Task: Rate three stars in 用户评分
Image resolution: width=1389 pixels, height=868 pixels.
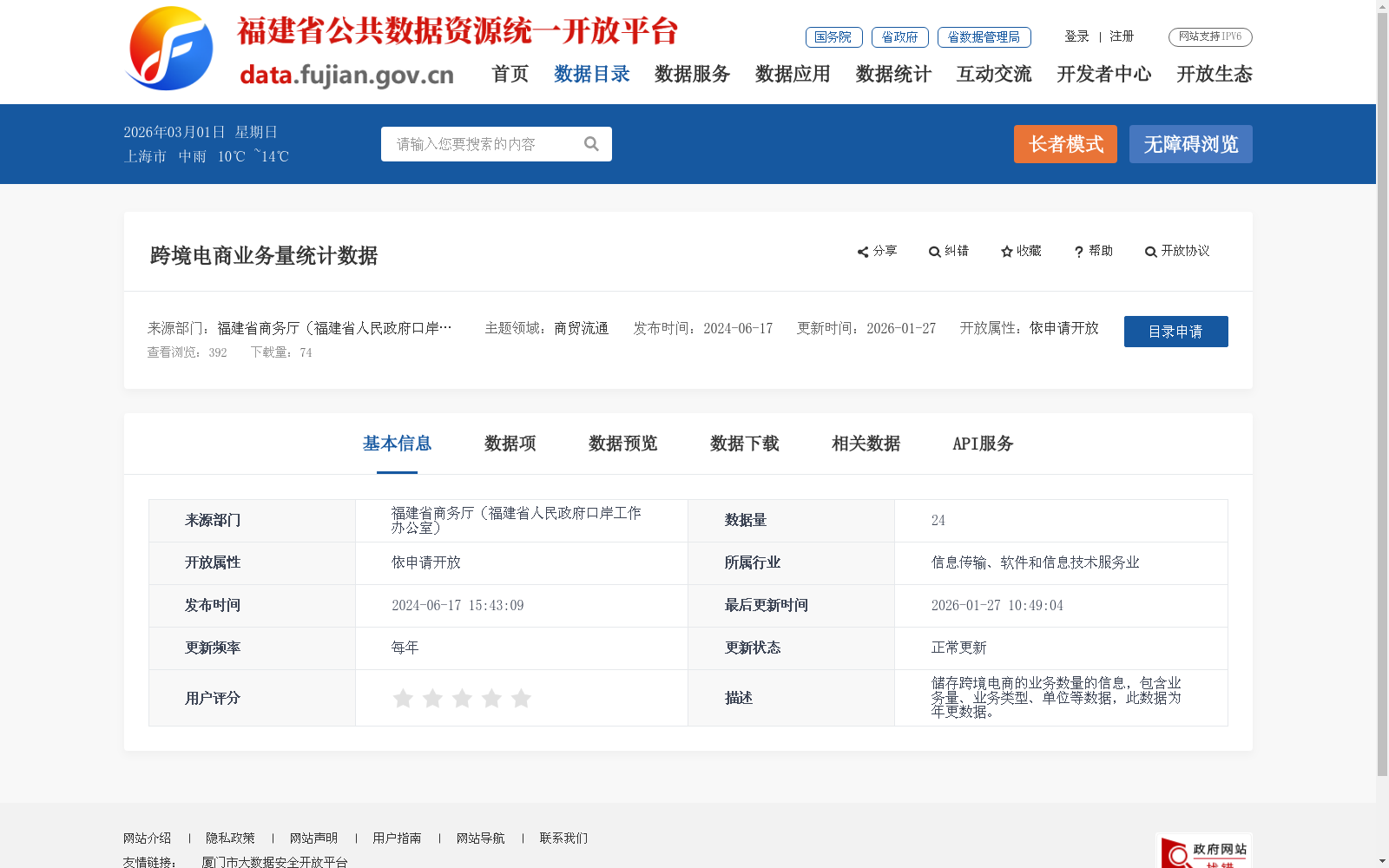Action: 462,698
